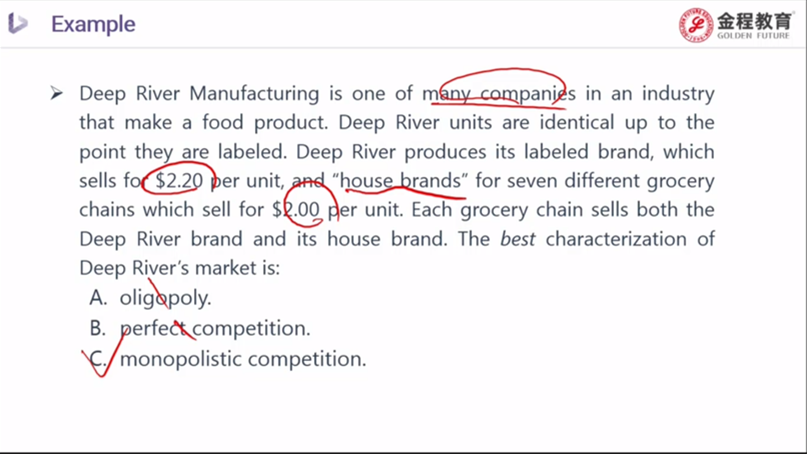Click the red checkmark next to option C
The width and height of the screenshot is (807, 454).
tap(103, 354)
